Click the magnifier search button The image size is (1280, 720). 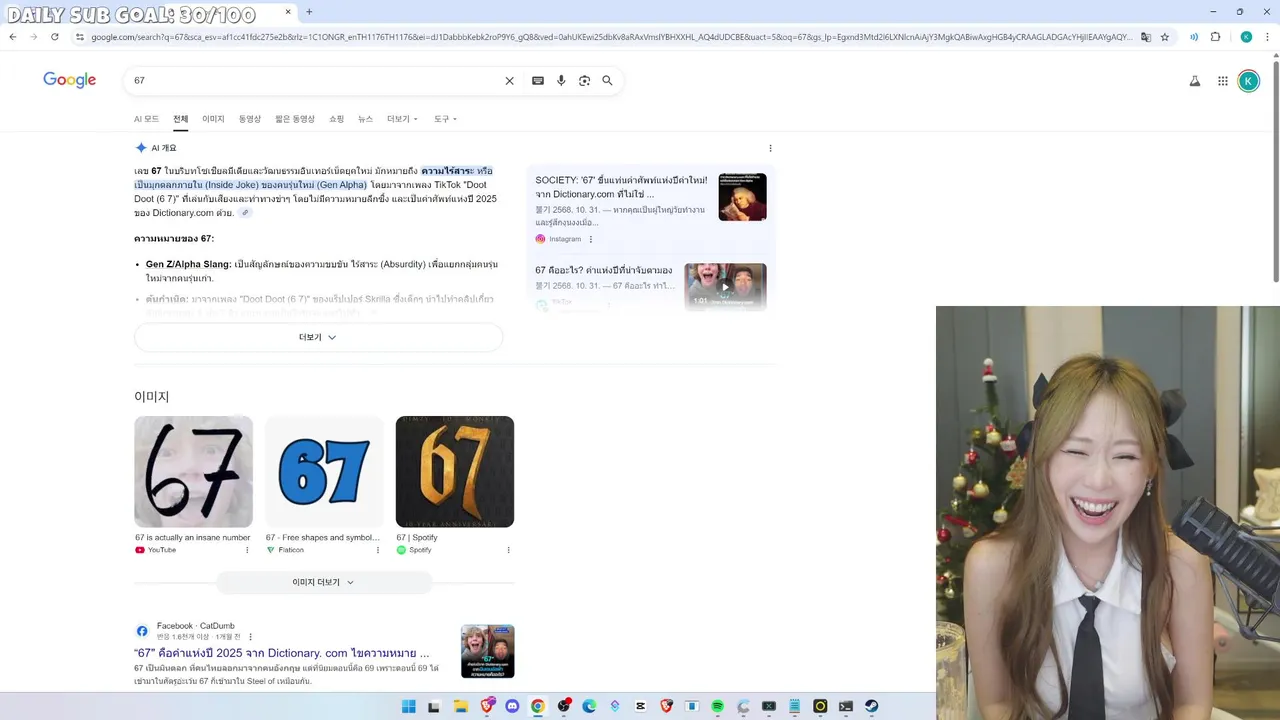point(607,81)
